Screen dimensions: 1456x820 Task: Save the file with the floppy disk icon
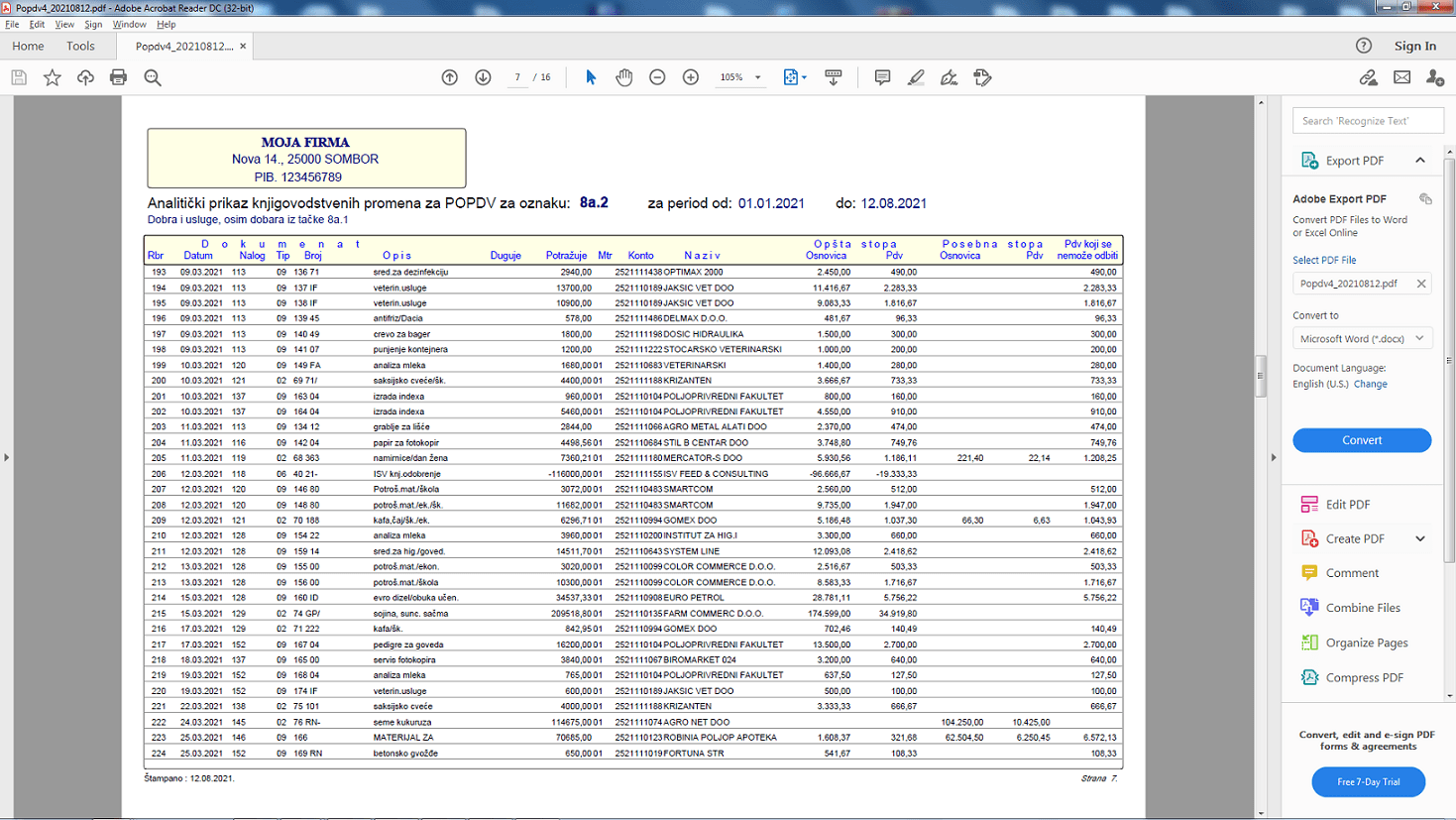click(x=19, y=77)
